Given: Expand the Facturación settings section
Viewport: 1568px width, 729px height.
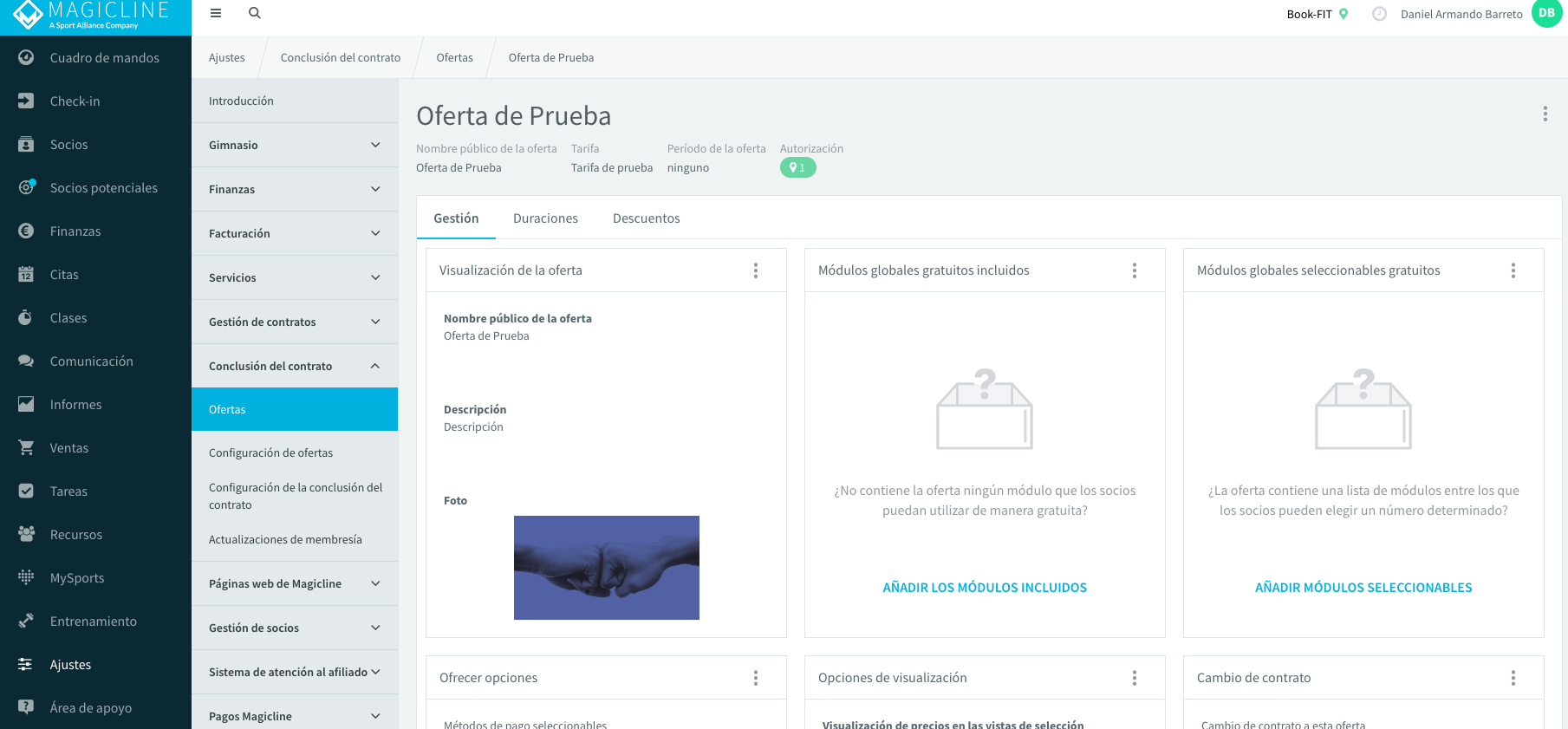Looking at the screenshot, I should click(x=295, y=233).
